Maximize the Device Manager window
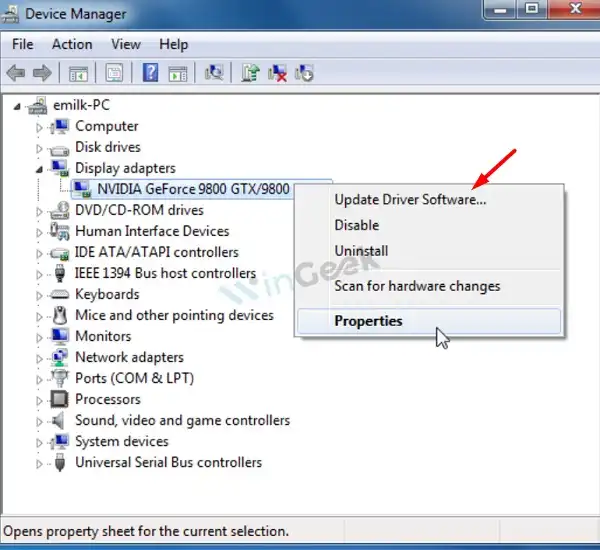 pyautogui.click(x=532, y=9)
